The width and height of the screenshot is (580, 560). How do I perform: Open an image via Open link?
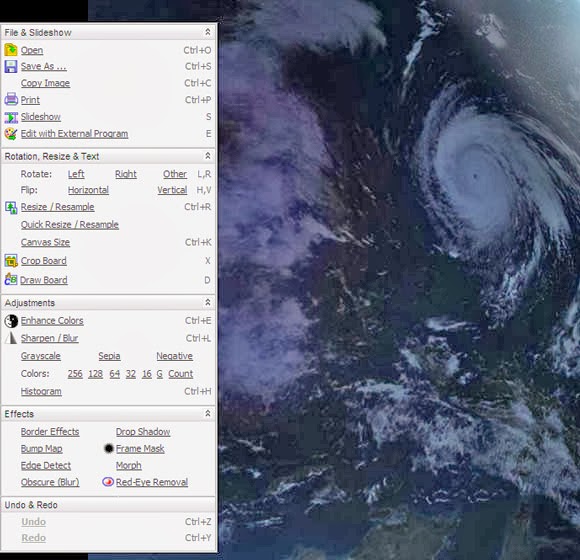(x=32, y=50)
